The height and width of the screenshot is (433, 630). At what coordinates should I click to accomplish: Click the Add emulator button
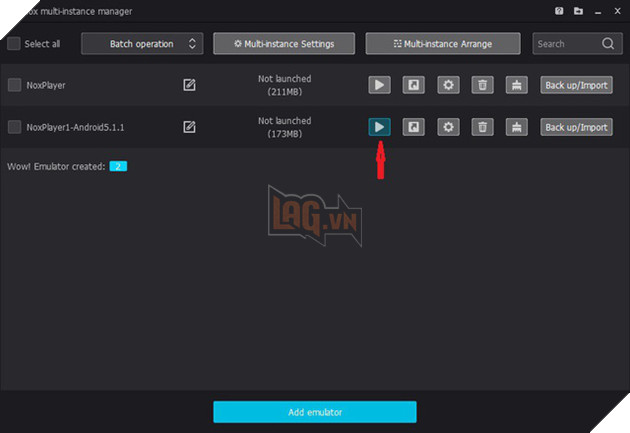point(315,412)
